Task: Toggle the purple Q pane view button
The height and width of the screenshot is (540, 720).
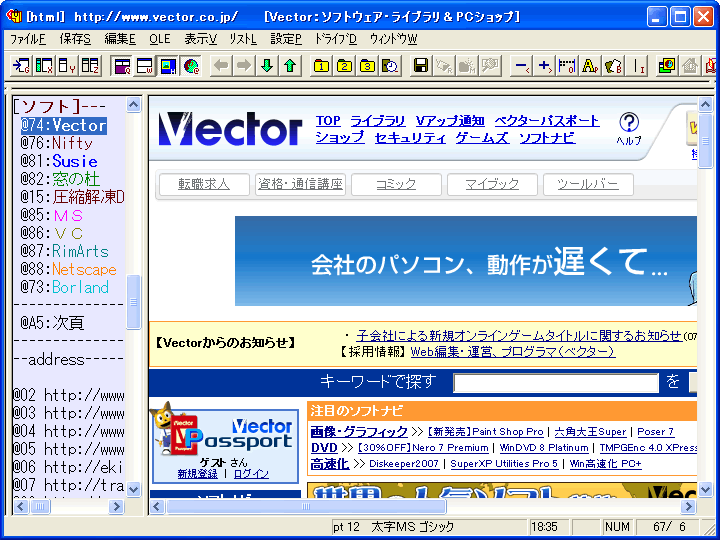Action: [123, 66]
